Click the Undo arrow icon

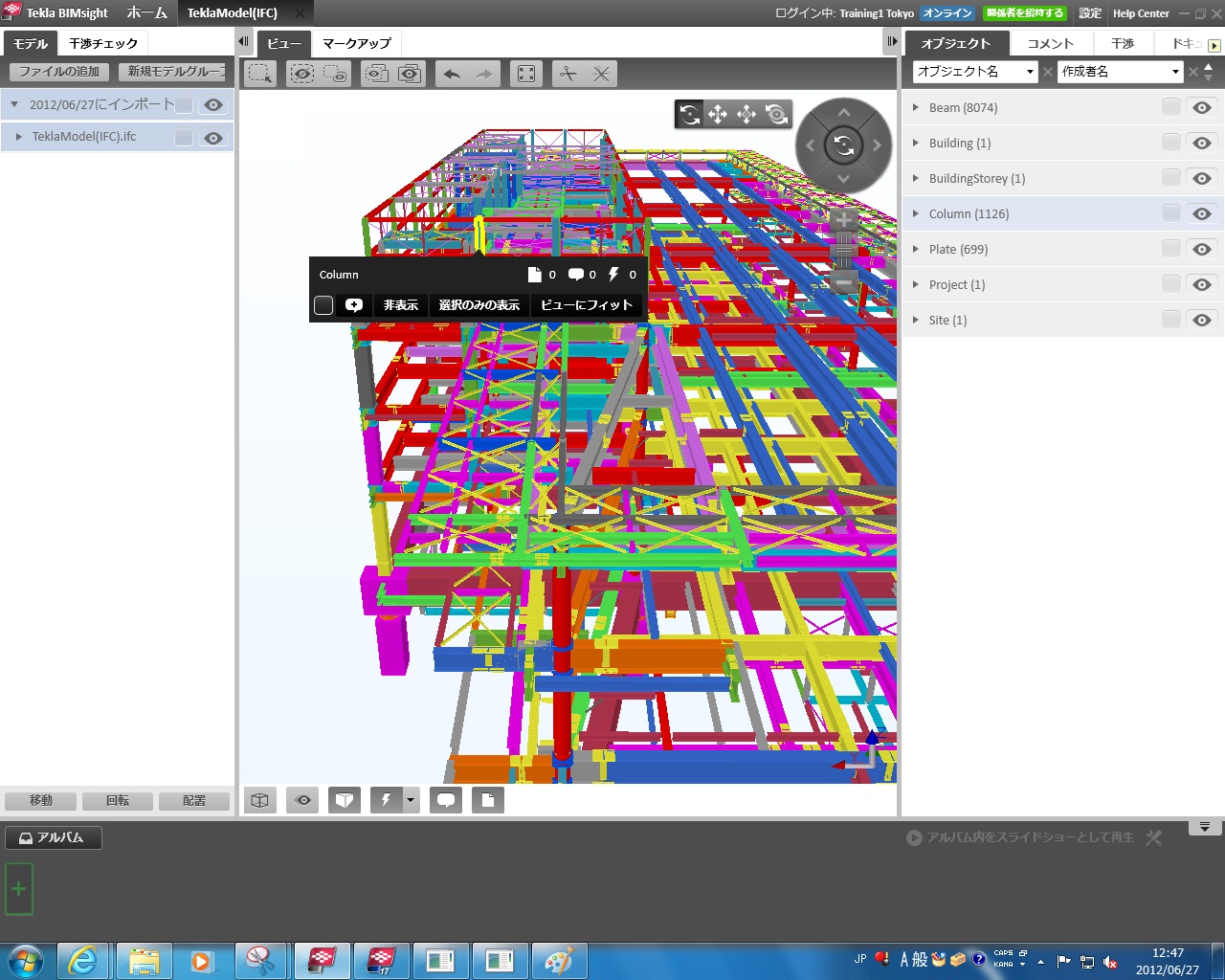coord(450,73)
